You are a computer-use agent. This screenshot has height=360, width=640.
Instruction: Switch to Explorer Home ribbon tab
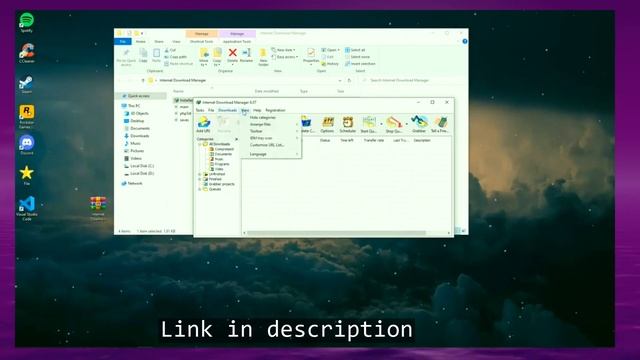pyautogui.click(x=140, y=42)
